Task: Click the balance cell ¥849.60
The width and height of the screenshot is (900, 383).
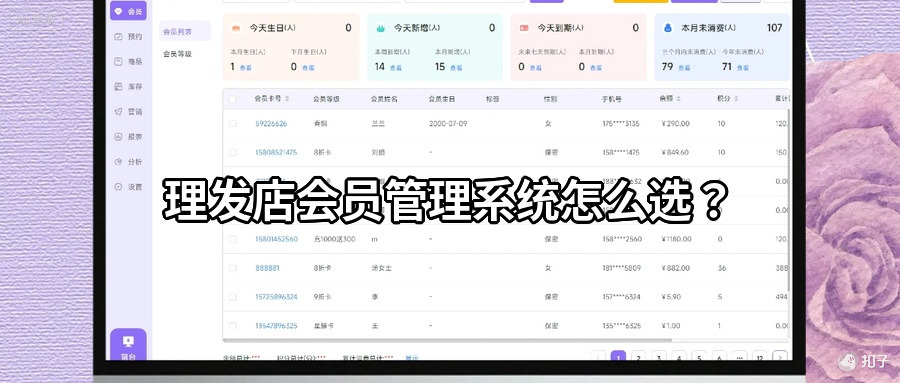Action: 675,152
